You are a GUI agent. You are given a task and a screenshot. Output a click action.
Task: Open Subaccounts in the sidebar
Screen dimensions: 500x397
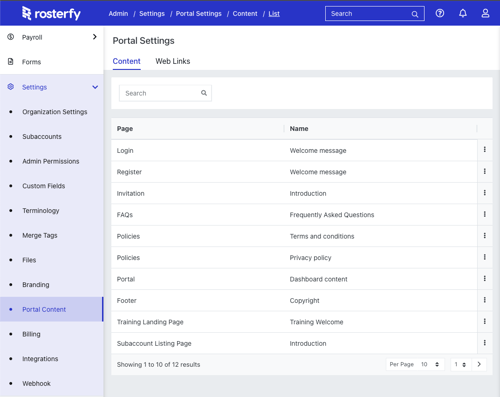coord(42,136)
